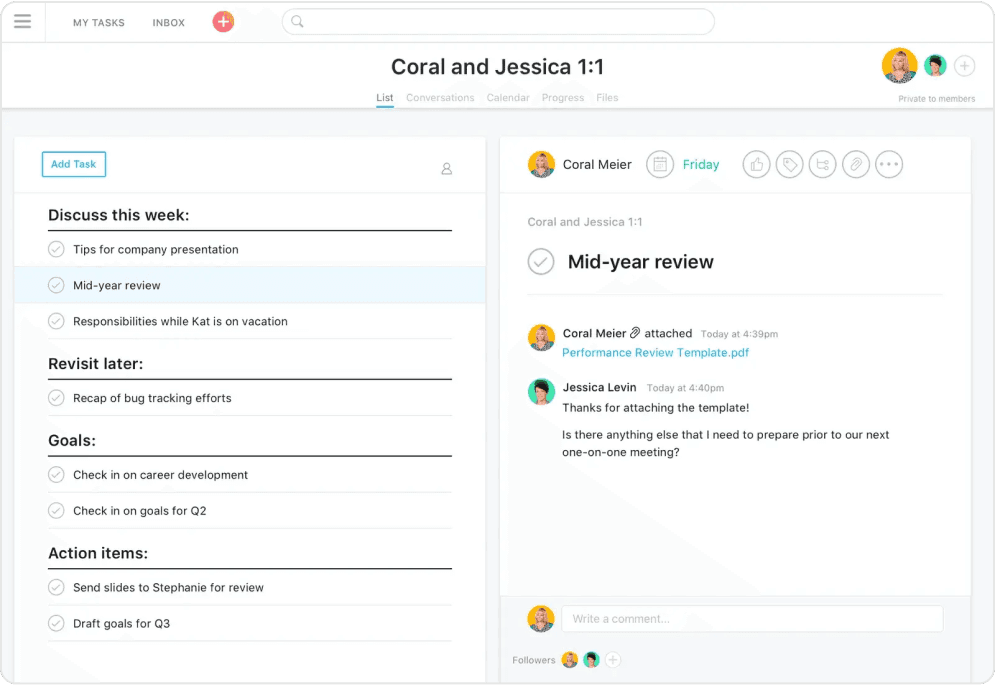Image resolution: width=995 pixels, height=685 pixels.
Task: Attach a file with the paperclip icon
Action: coord(856,165)
